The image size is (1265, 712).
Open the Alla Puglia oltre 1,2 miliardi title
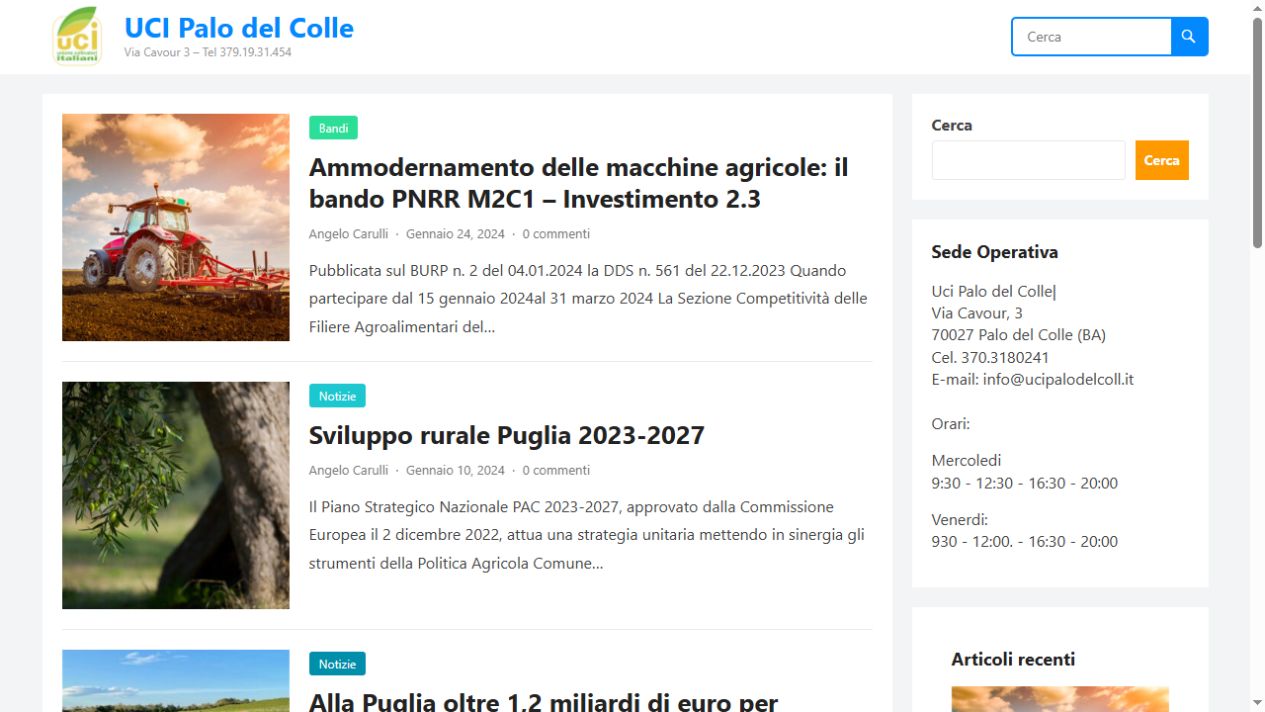tap(543, 700)
